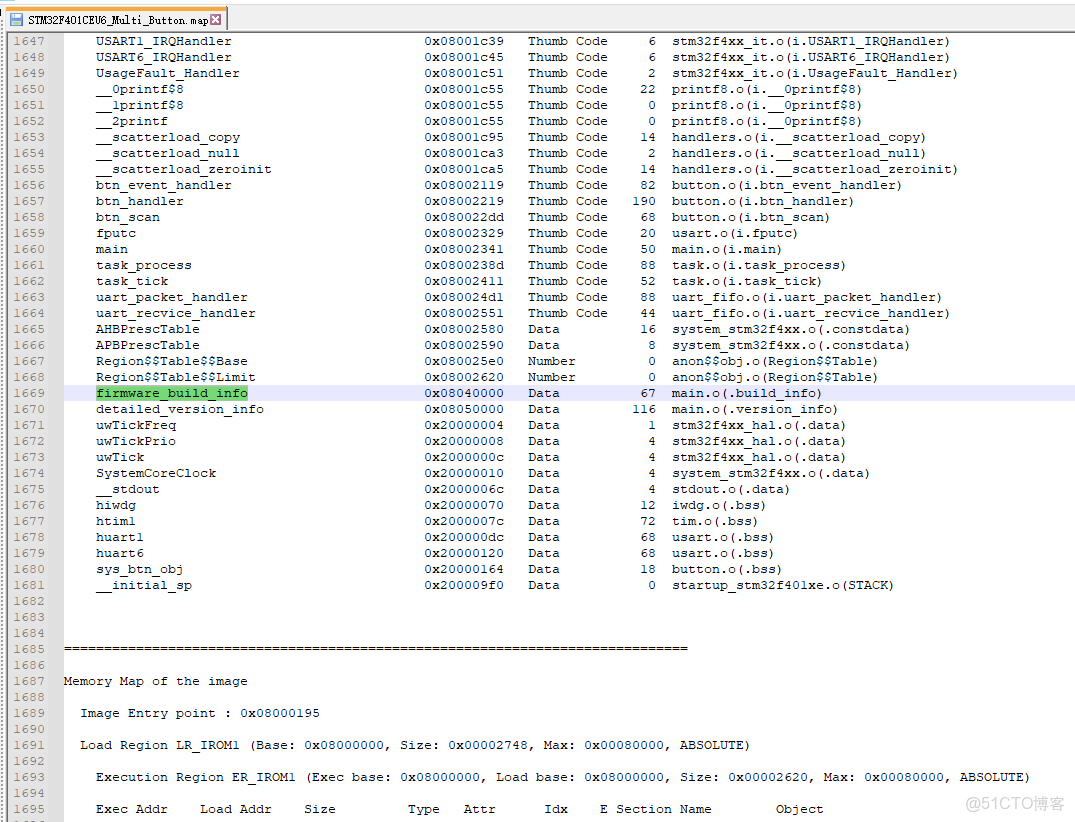Click the btn_handler symbol name
Screen dimensions: 1075x822
pyautogui.click(x=140, y=202)
